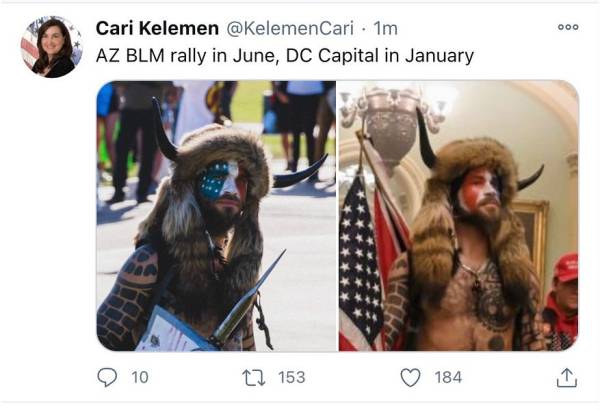Retweet this post using the arrows icon
600x410 pixels.
[254, 377]
